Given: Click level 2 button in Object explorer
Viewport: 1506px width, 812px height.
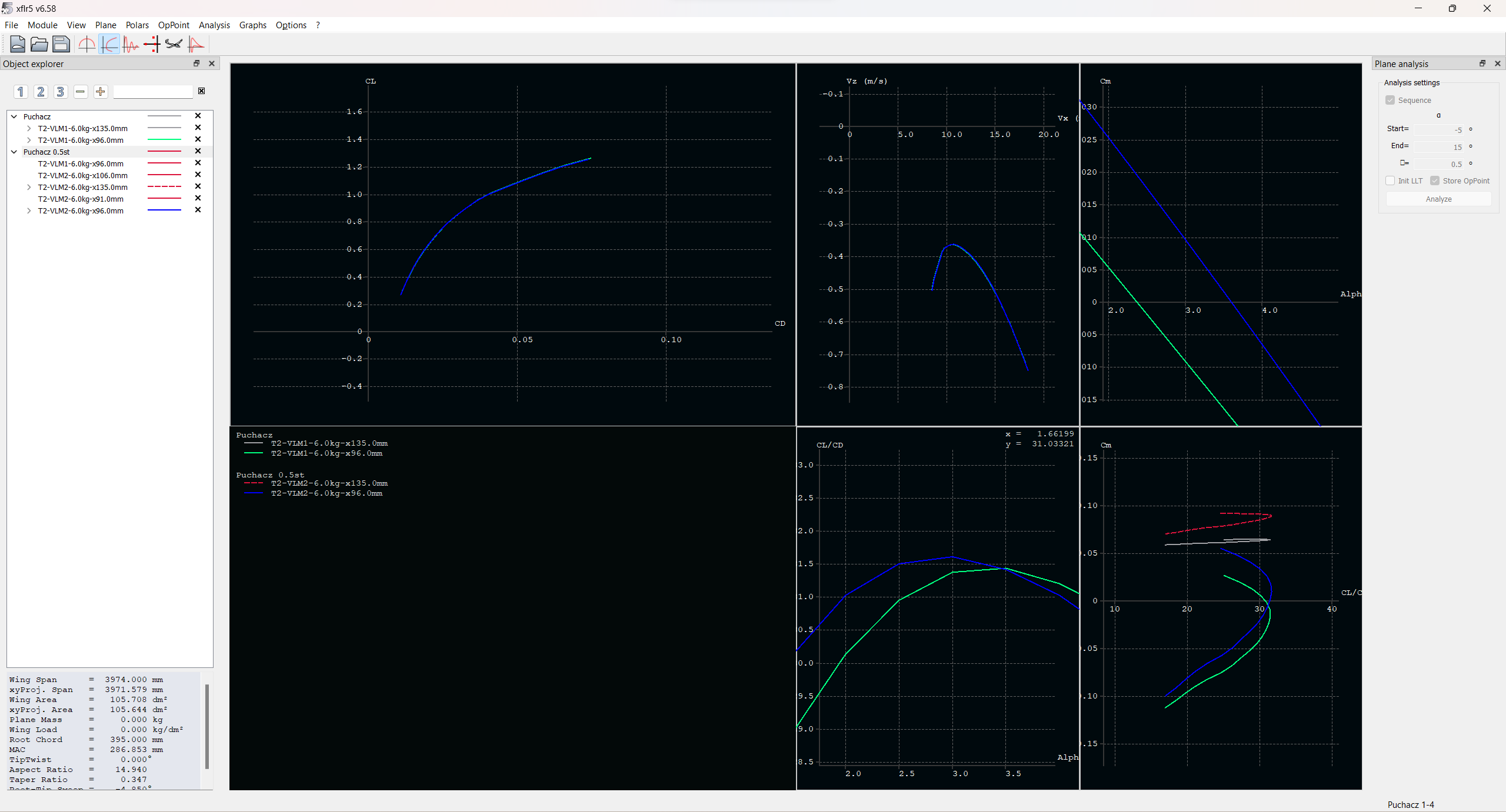Looking at the screenshot, I should (x=41, y=92).
